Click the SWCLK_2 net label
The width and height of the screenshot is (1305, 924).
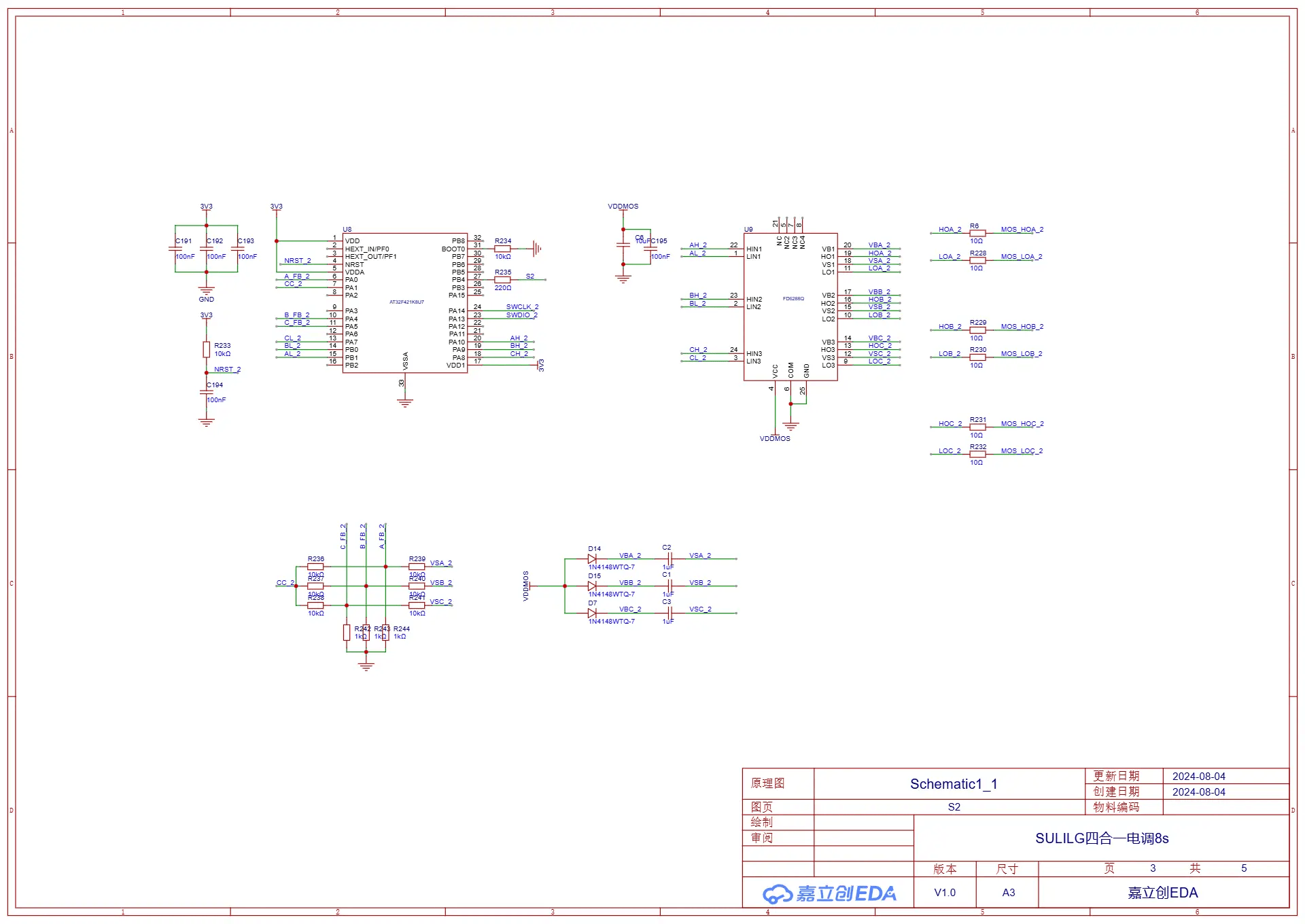point(522,307)
